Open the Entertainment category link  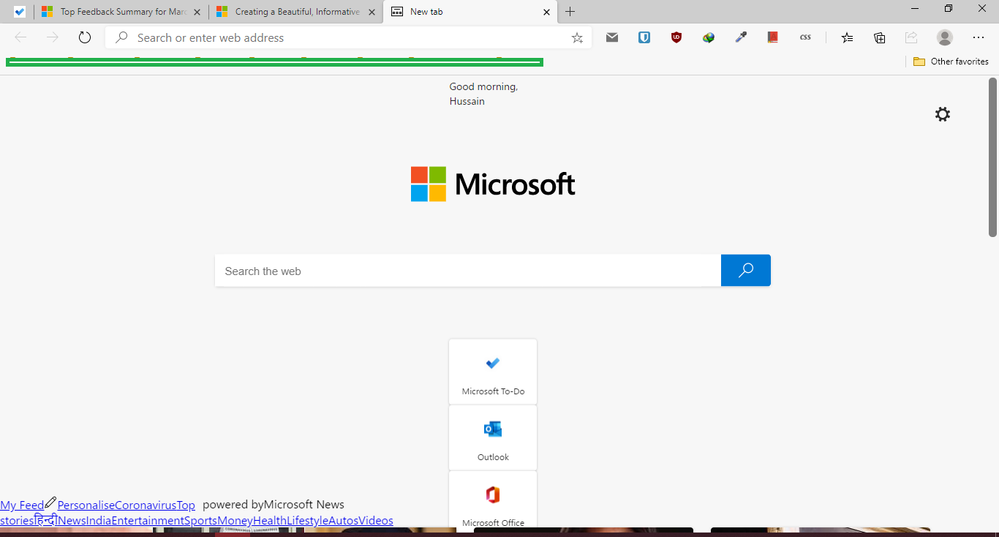pyautogui.click(x=148, y=520)
